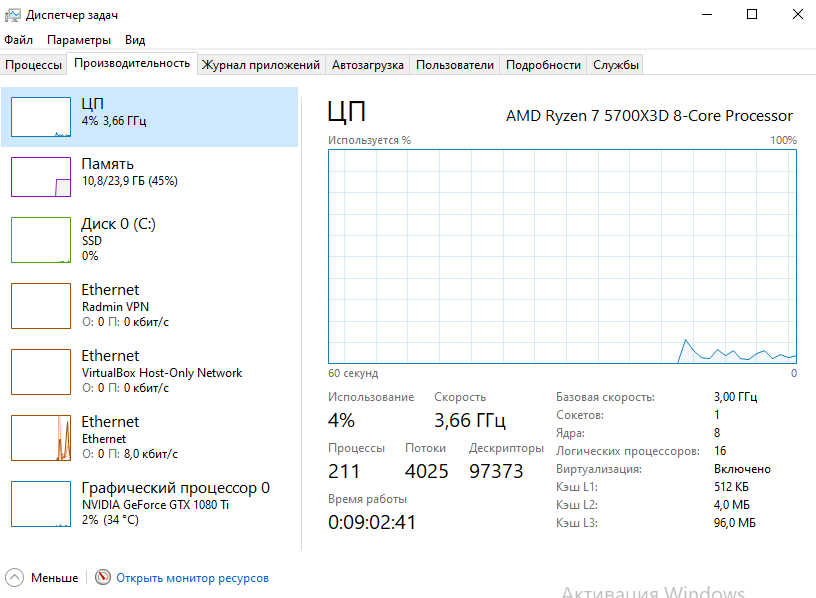Screen dimensions: 816x598
Task: Open the 'Вид' menu
Action: pos(135,40)
